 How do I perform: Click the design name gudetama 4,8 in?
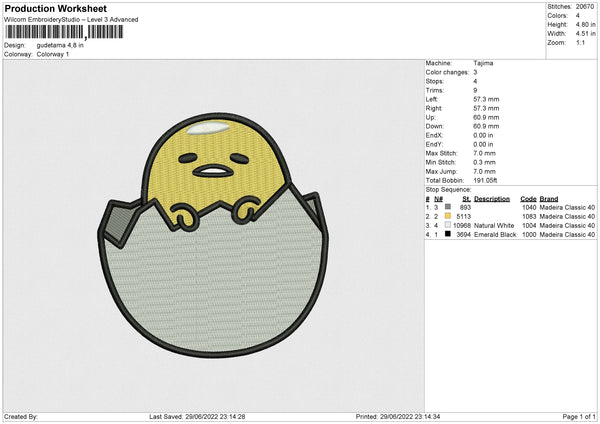60,45
